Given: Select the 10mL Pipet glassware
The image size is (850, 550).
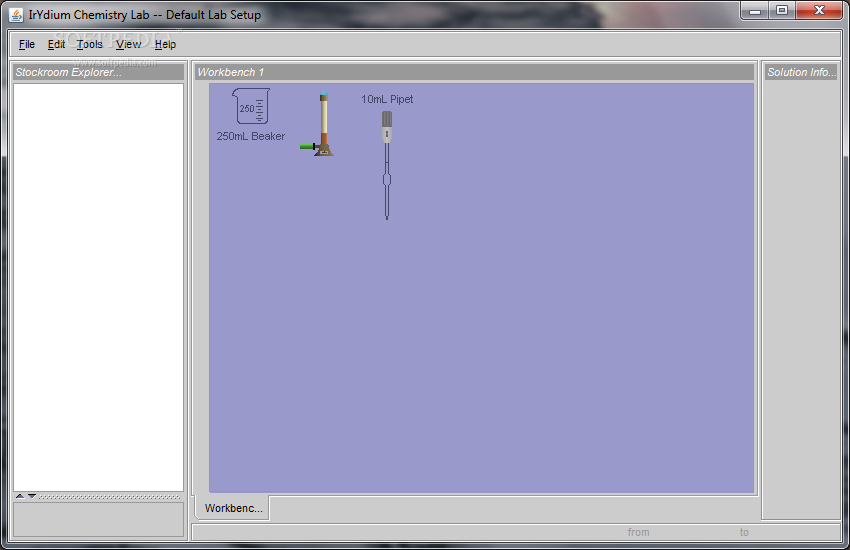Looking at the screenshot, I should (x=387, y=165).
